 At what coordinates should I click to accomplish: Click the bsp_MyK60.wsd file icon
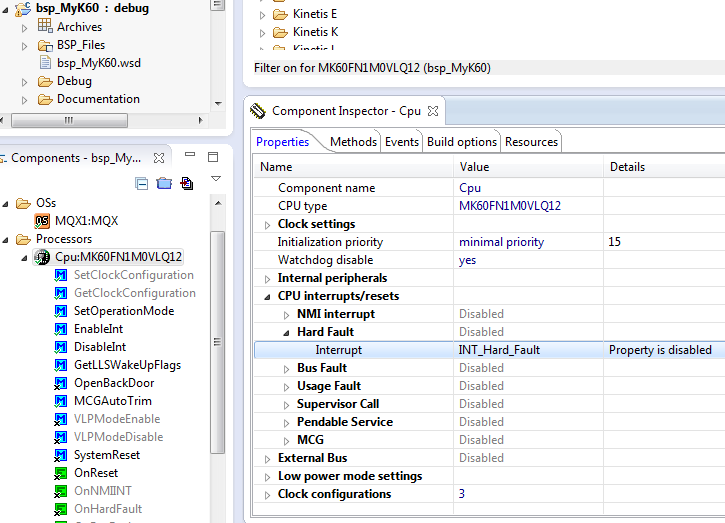45,63
